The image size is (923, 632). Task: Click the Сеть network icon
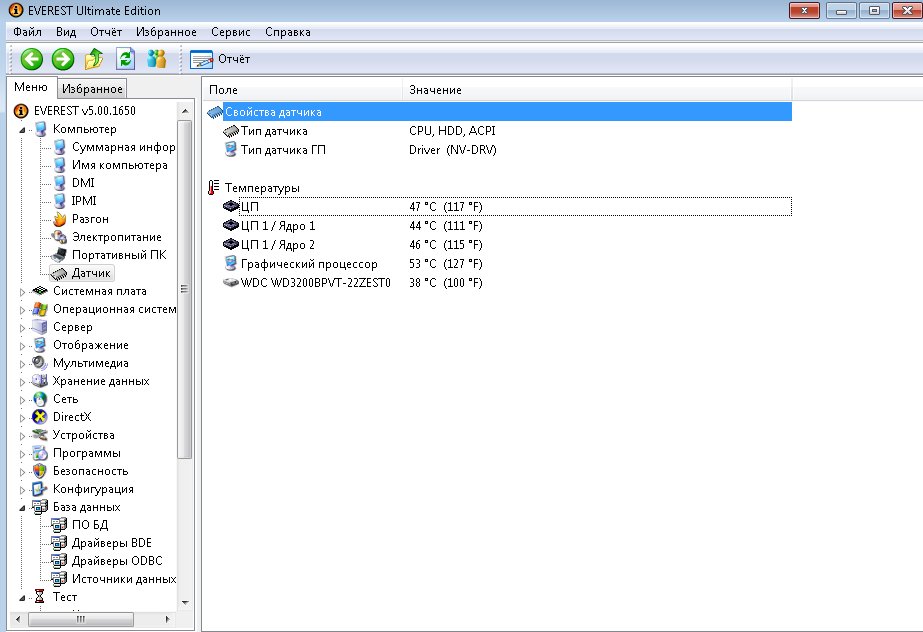[40, 399]
